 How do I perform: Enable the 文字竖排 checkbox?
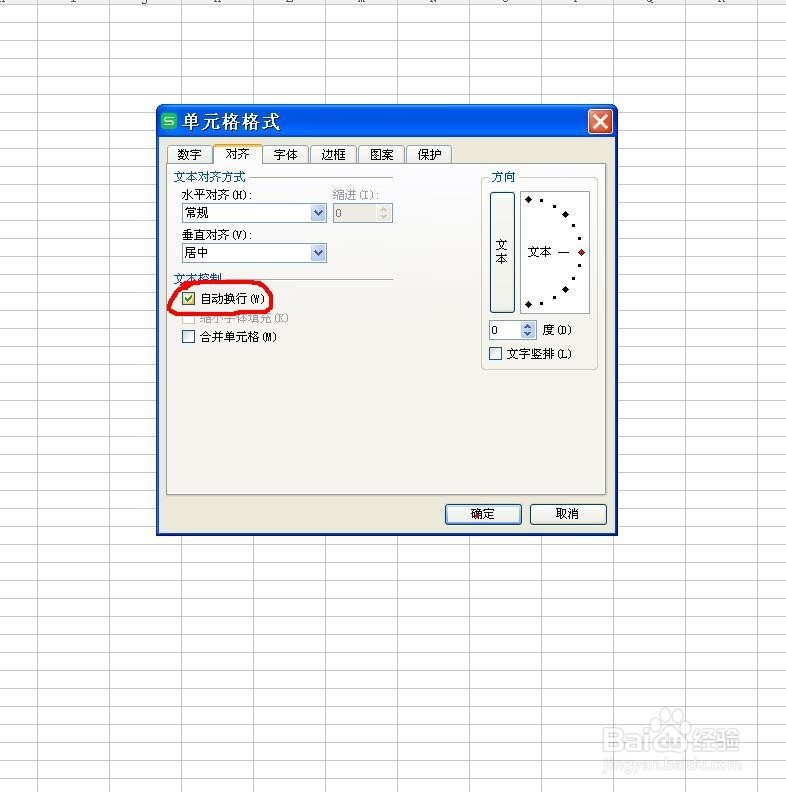click(x=496, y=354)
